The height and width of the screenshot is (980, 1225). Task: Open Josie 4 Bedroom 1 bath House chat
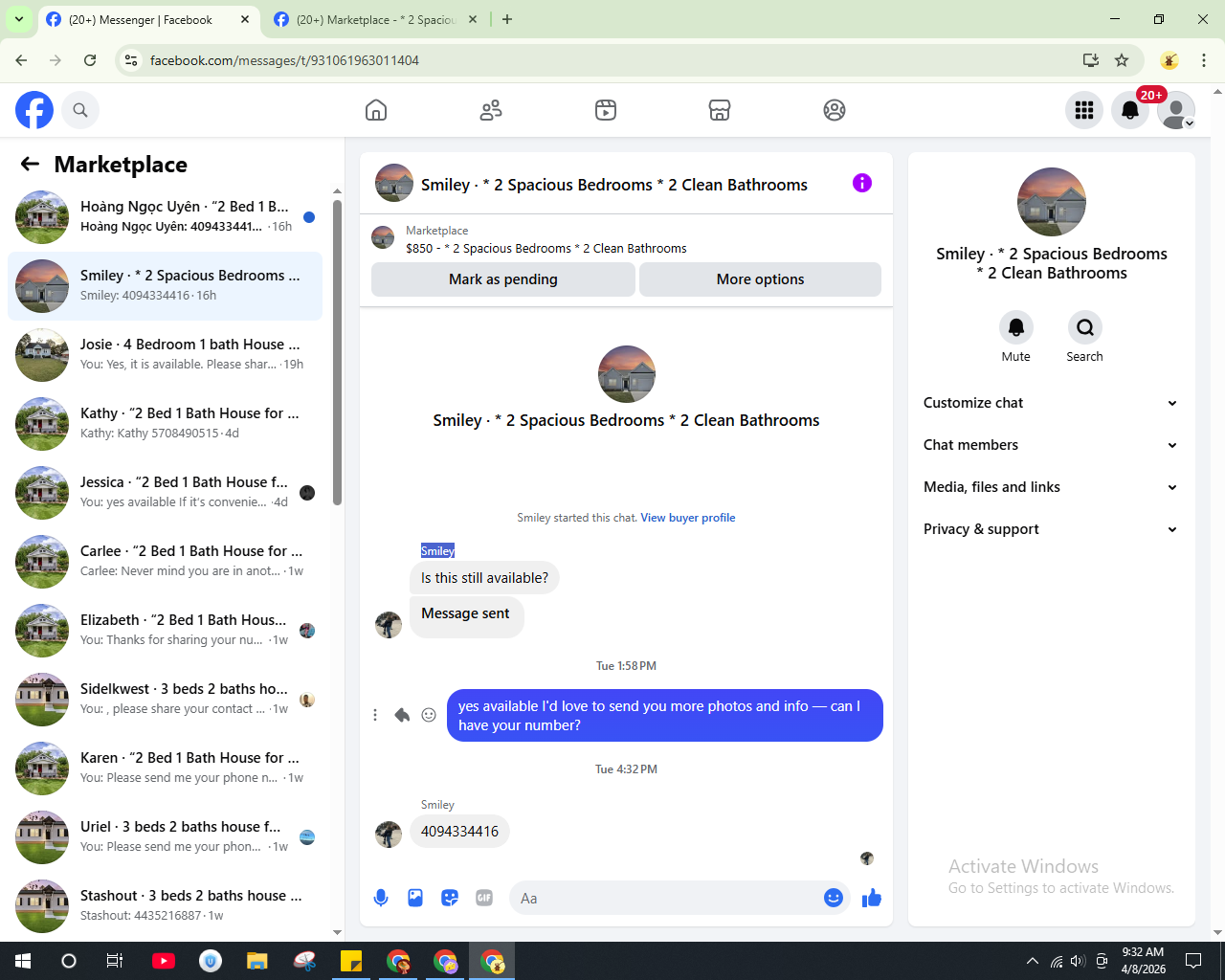click(x=166, y=355)
